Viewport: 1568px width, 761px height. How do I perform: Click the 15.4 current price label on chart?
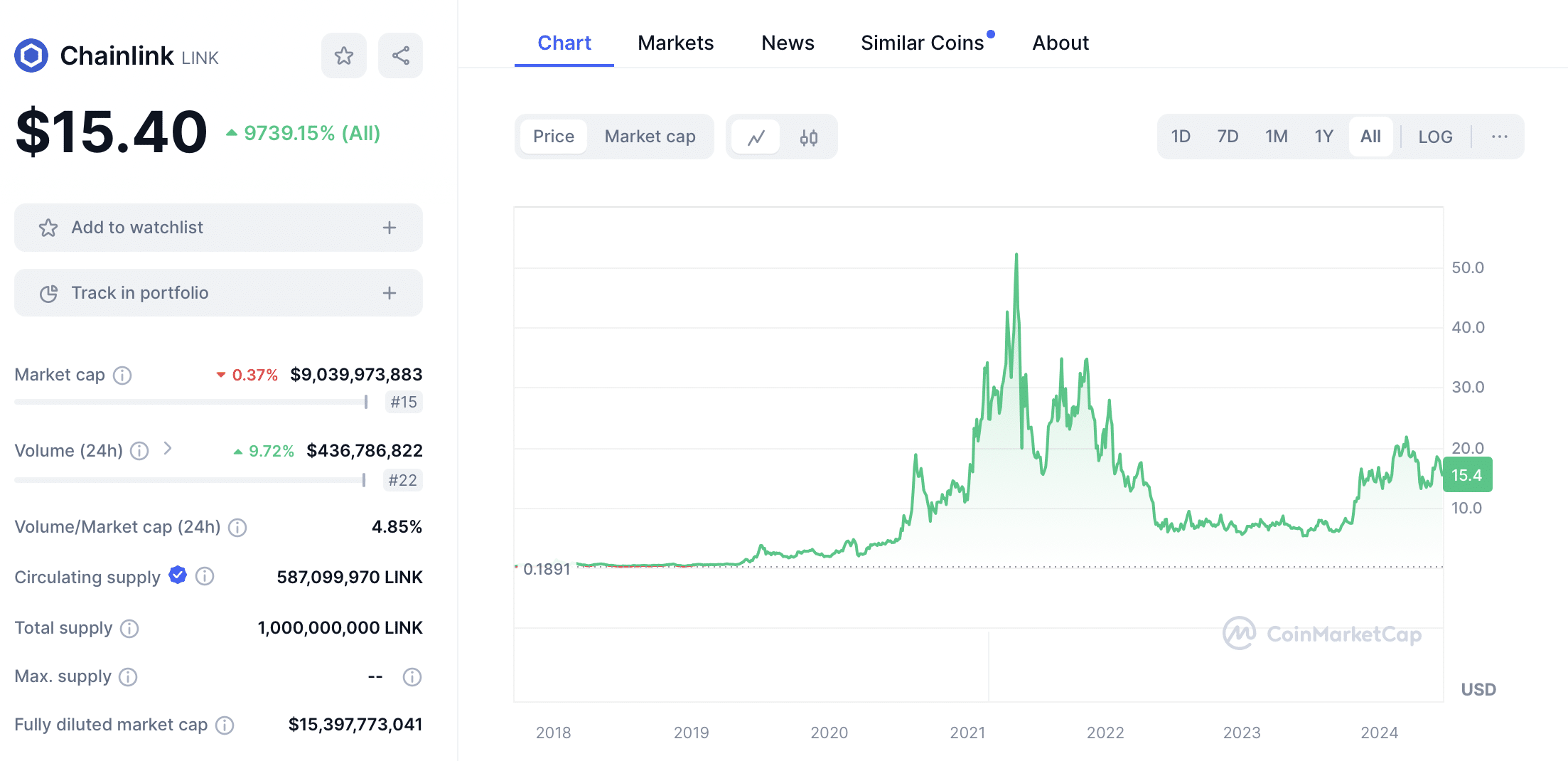click(1467, 475)
